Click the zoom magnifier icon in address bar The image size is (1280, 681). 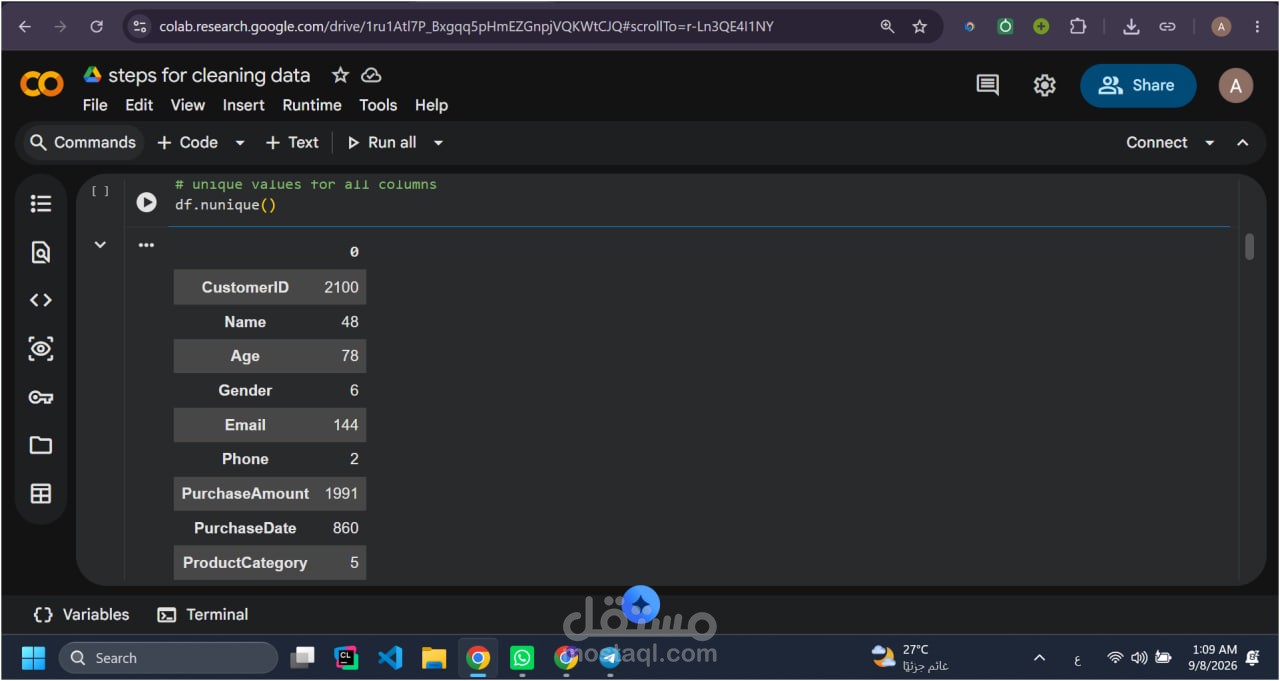(887, 27)
